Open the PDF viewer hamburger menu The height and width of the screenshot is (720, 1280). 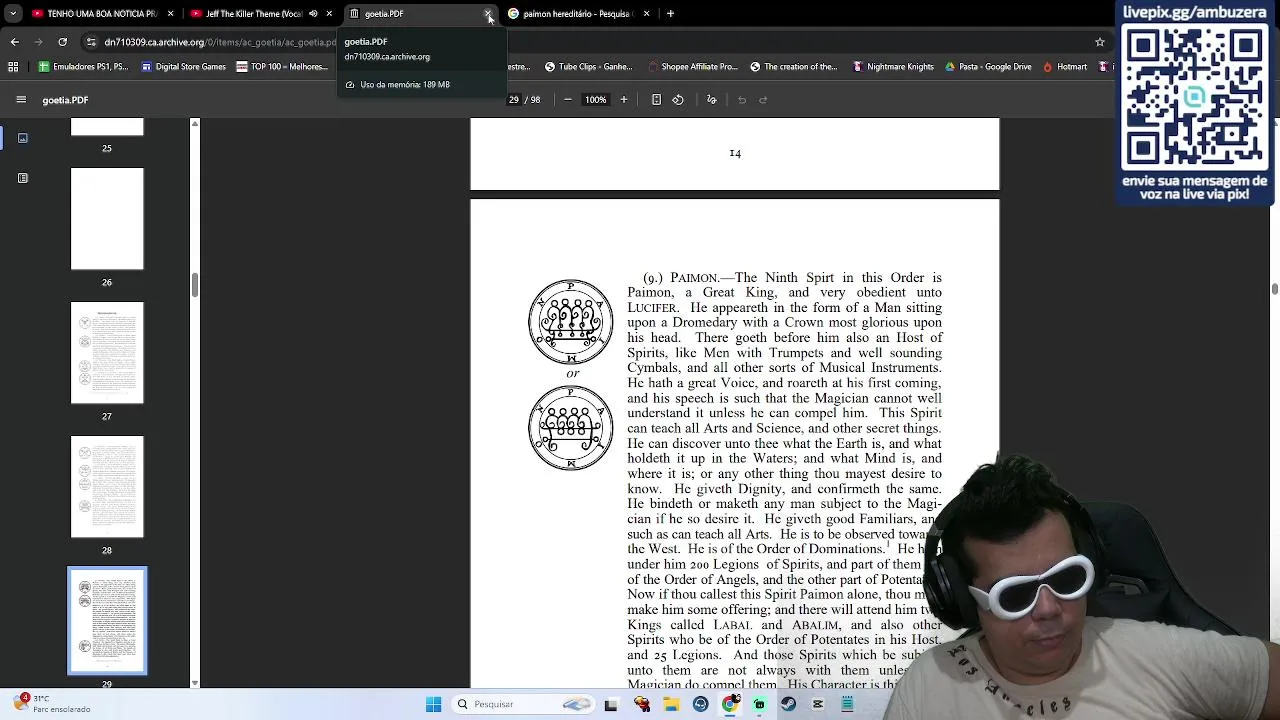[x=21, y=100]
